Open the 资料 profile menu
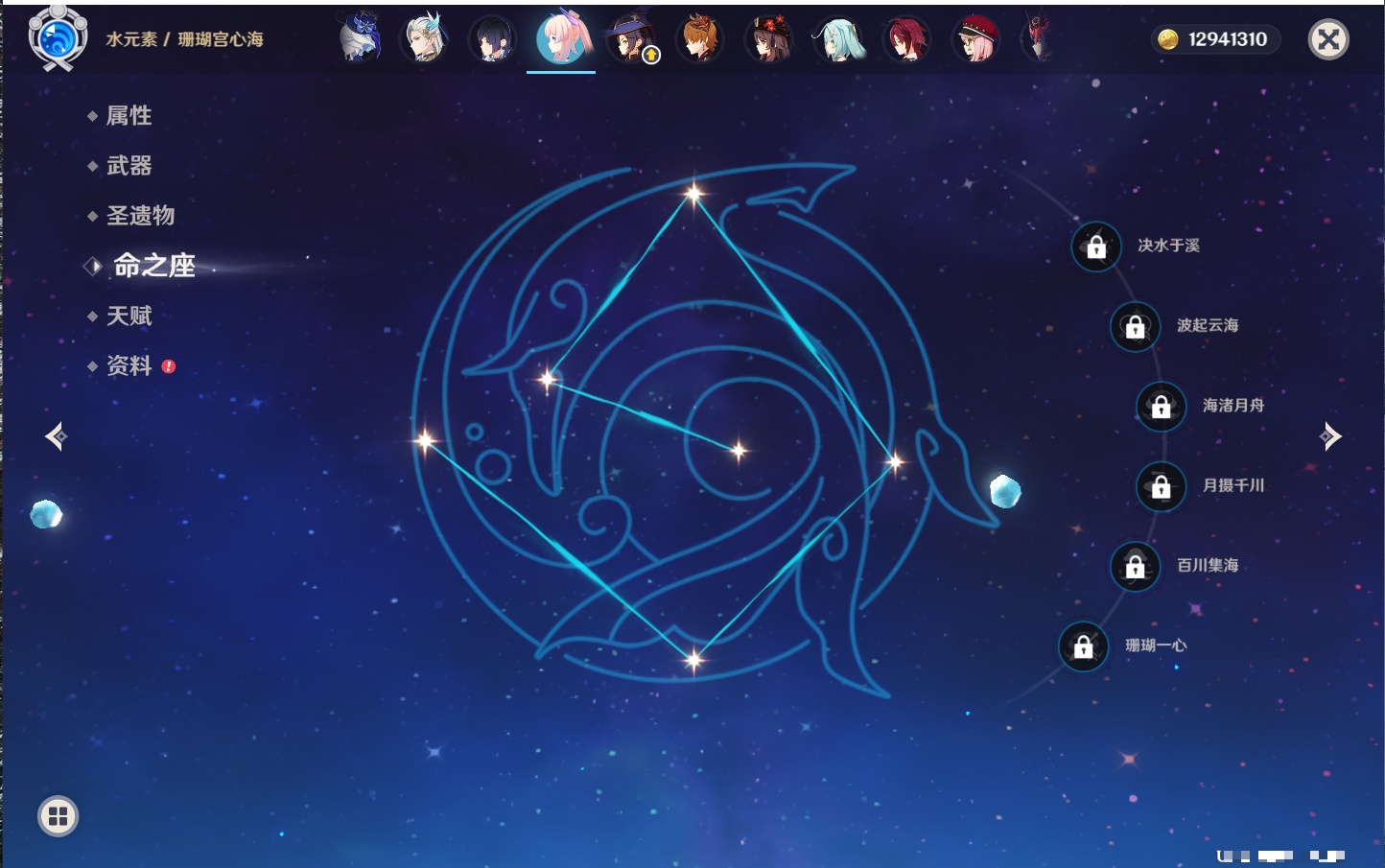This screenshot has width=1385, height=868. pyautogui.click(x=129, y=365)
